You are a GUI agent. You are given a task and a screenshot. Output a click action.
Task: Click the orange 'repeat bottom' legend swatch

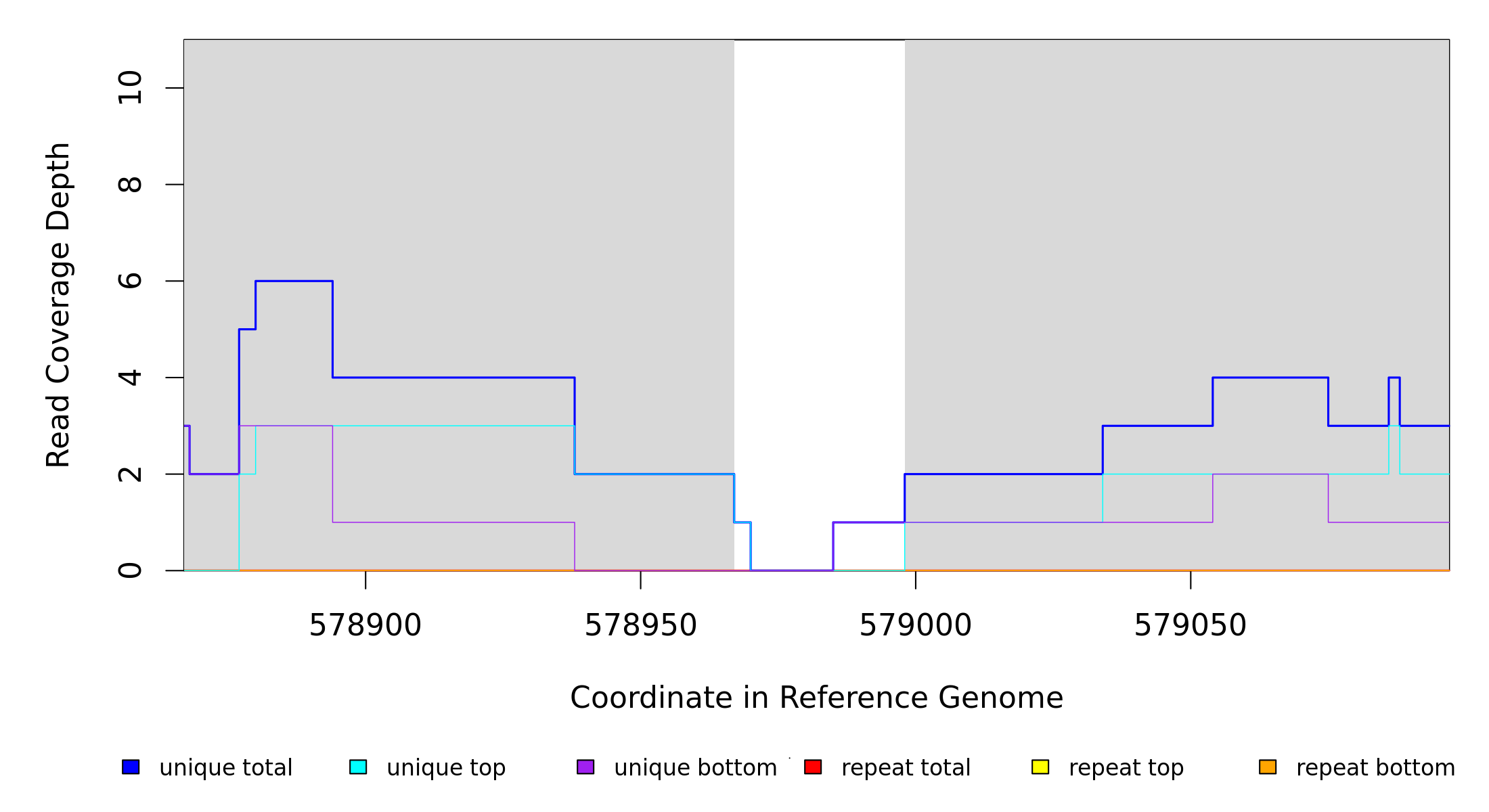coord(1268,767)
